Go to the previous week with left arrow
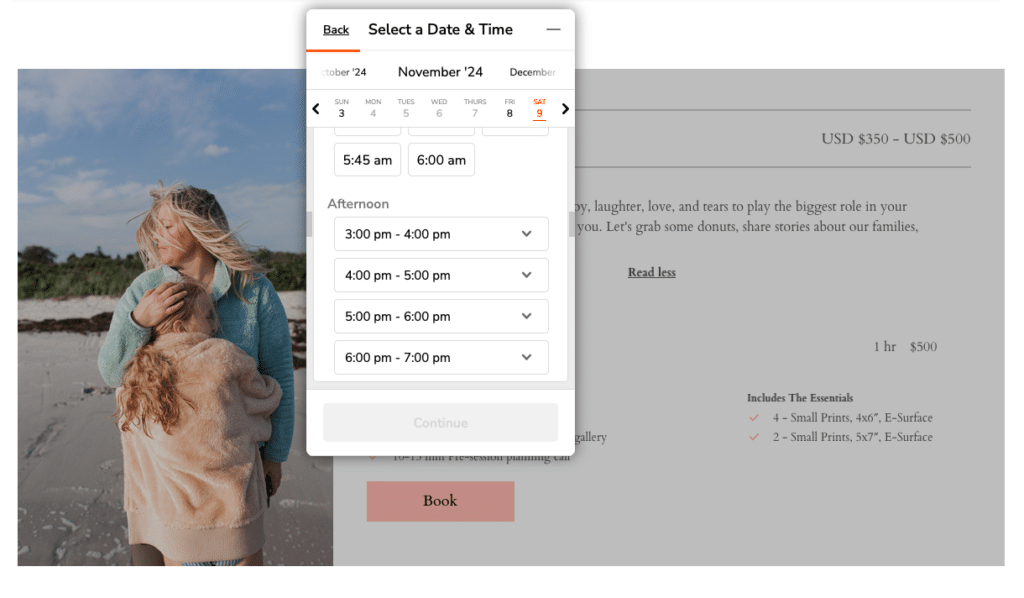This screenshot has width=1024, height=598. coord(316,109)
